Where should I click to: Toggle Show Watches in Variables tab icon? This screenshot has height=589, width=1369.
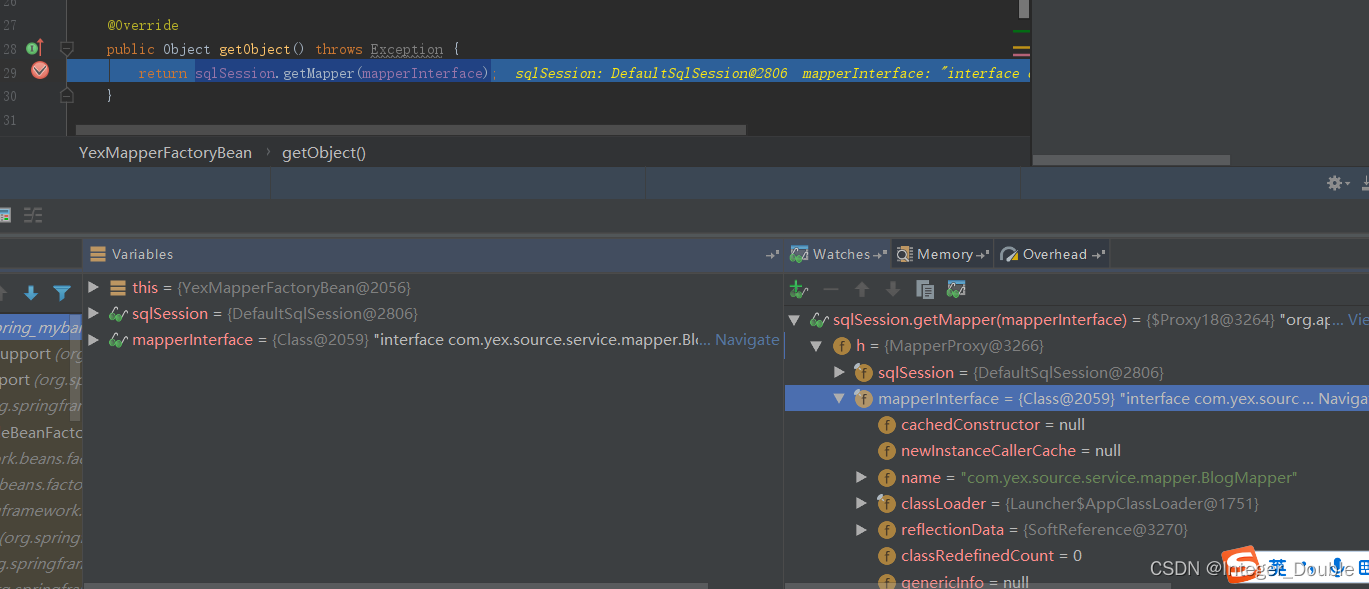tap(956, 289)
